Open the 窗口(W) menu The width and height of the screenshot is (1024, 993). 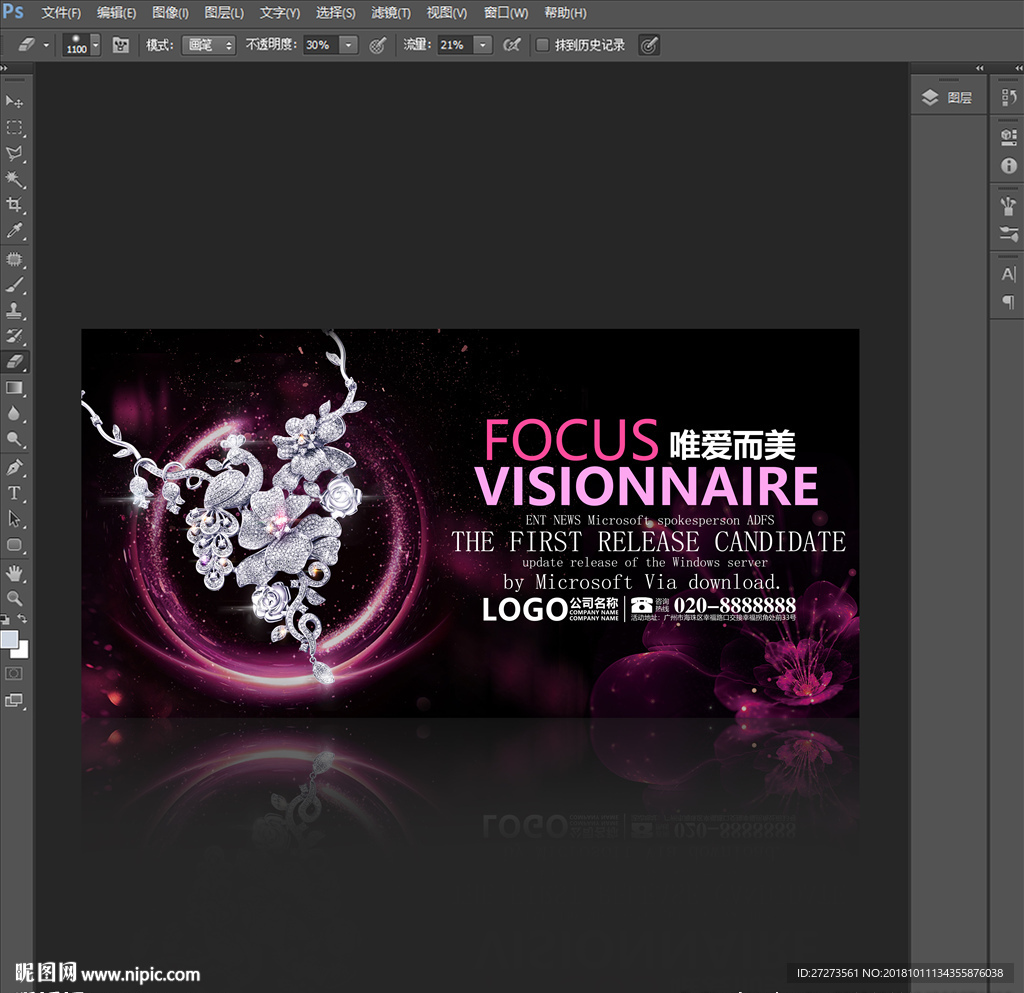point(506,13)
